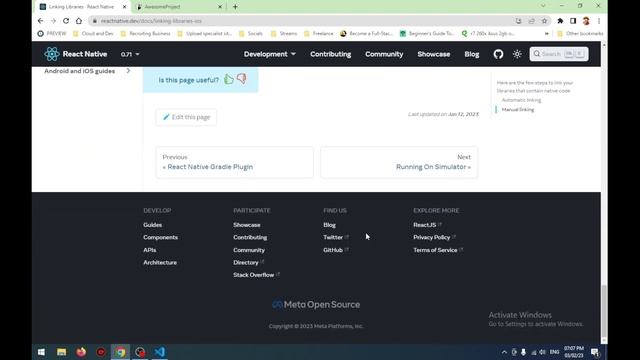Viewport: 640px width, 360px height.
Task: Open the side panel icon in Chrome
Action: point(573,21)
